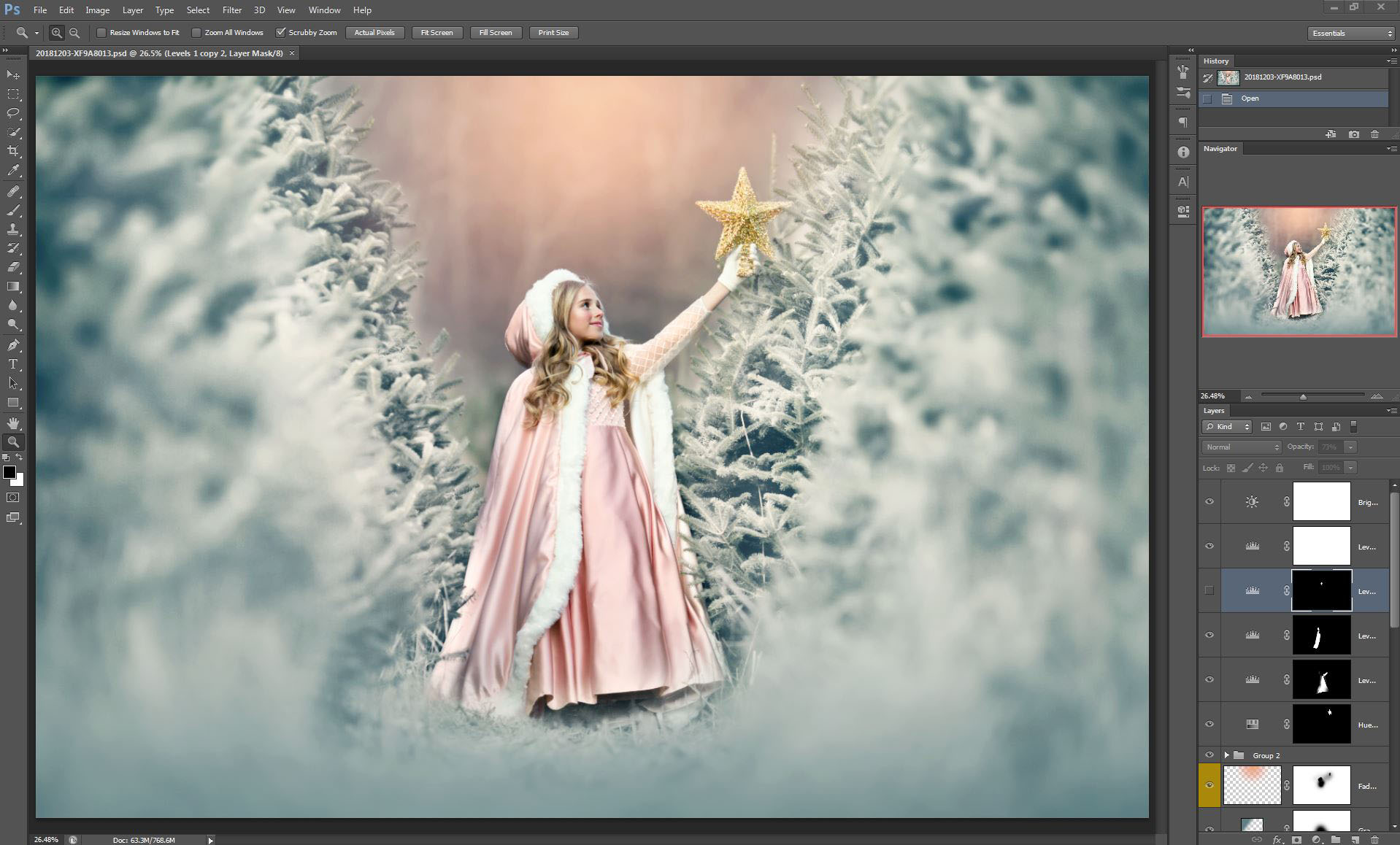Open the layer blend mode Normal dropdown

click(1241, 447)
